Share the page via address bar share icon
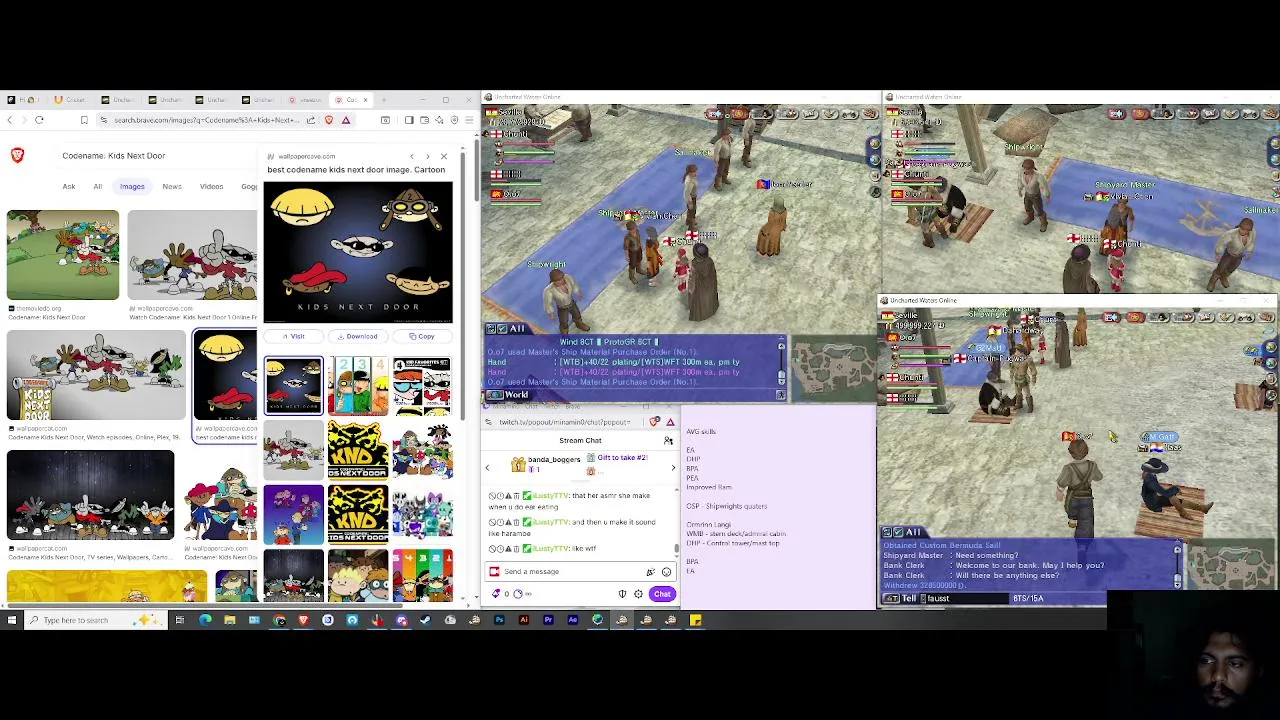The height and width of the screenshot is (720, 1280). pos(310,120)
